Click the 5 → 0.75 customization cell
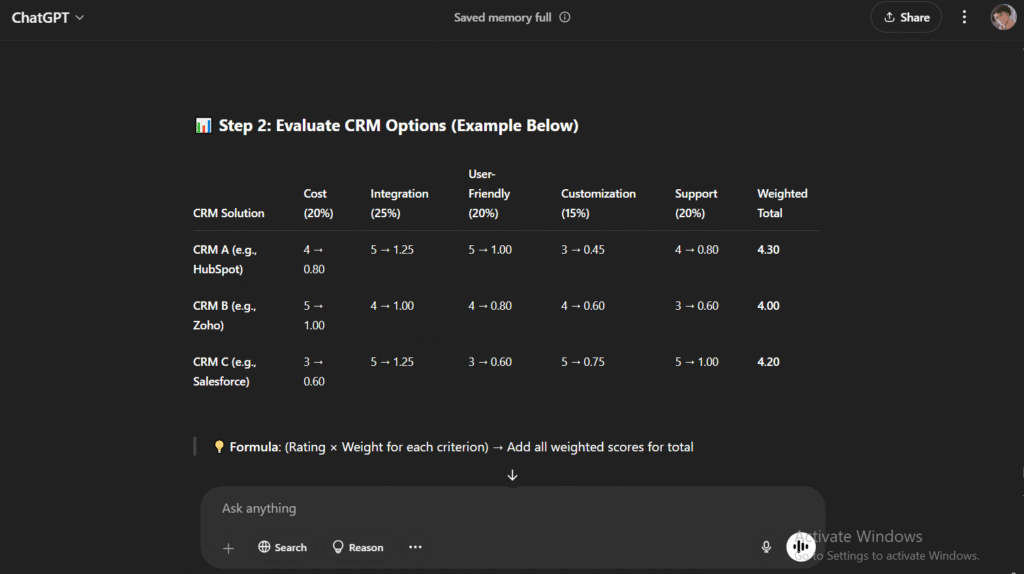Screen dimensions: 1024x574 click(583, 362)
